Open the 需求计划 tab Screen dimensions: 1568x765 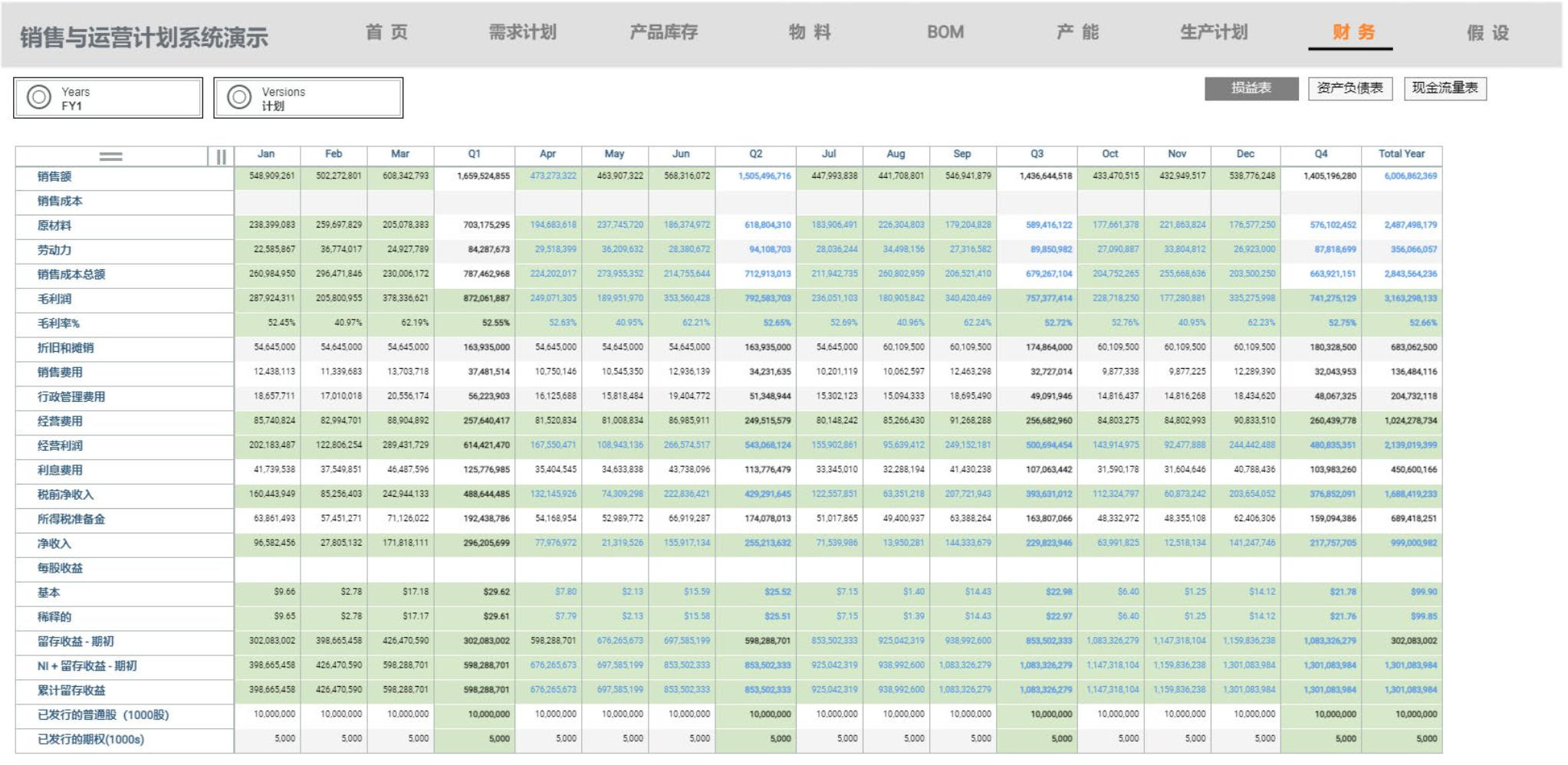click(x=522, y=32)
